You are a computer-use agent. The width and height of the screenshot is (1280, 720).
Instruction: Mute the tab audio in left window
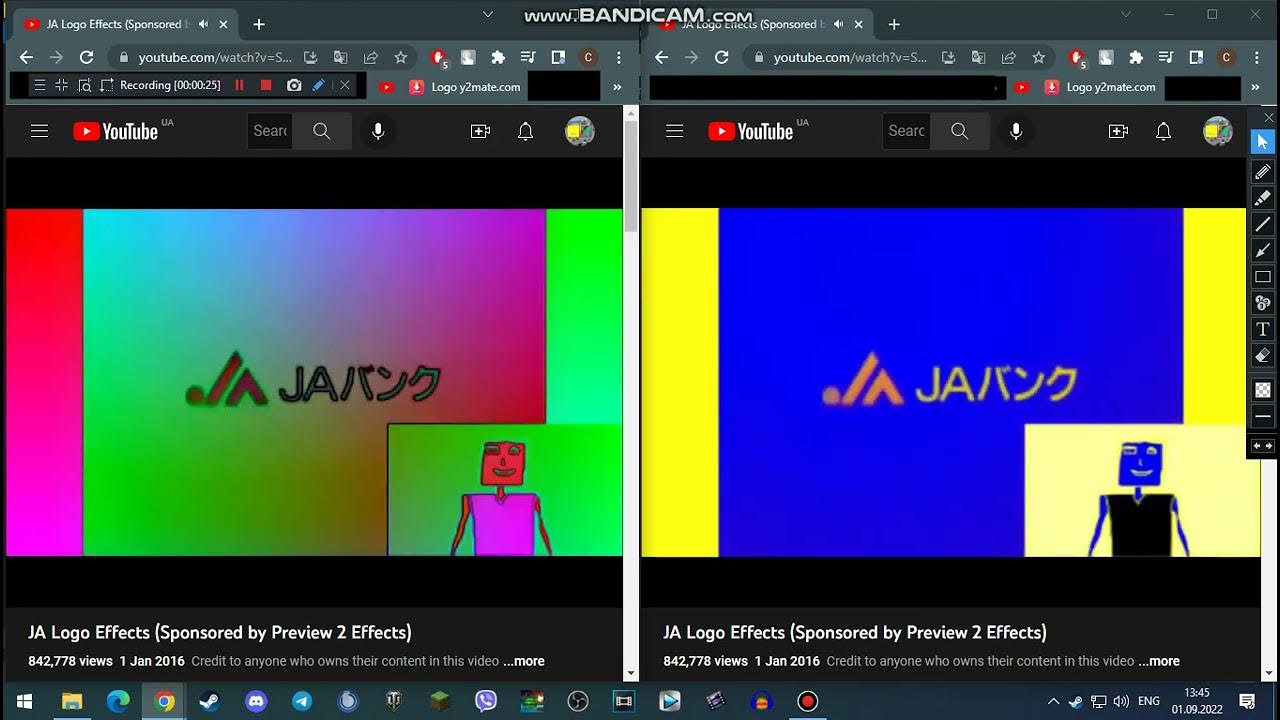point(204,24)
